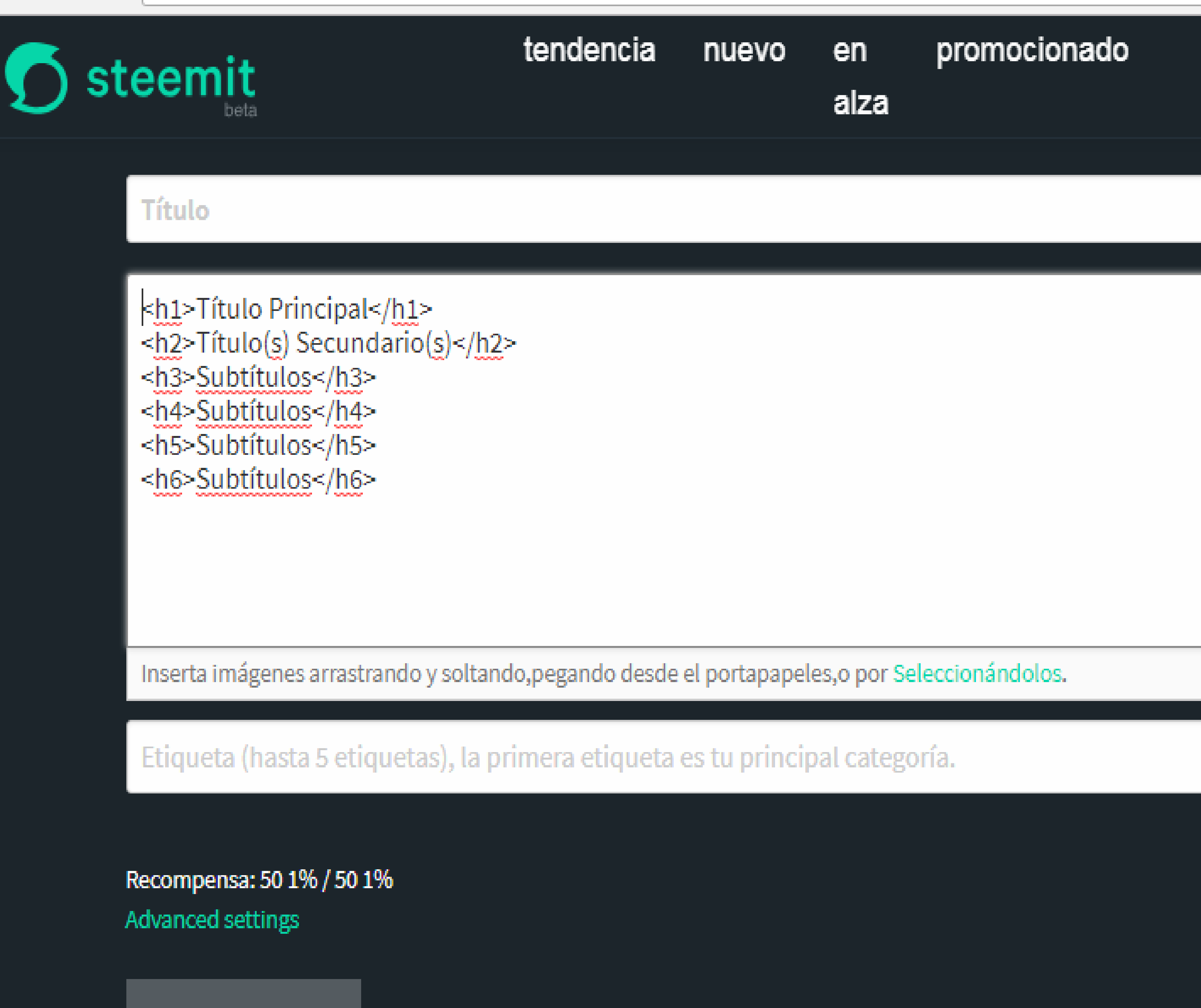Screen dimensions: 1201x1008
Task: Click the '<h4>Subtítulos</h4>' line
Action: click(259, 411)
